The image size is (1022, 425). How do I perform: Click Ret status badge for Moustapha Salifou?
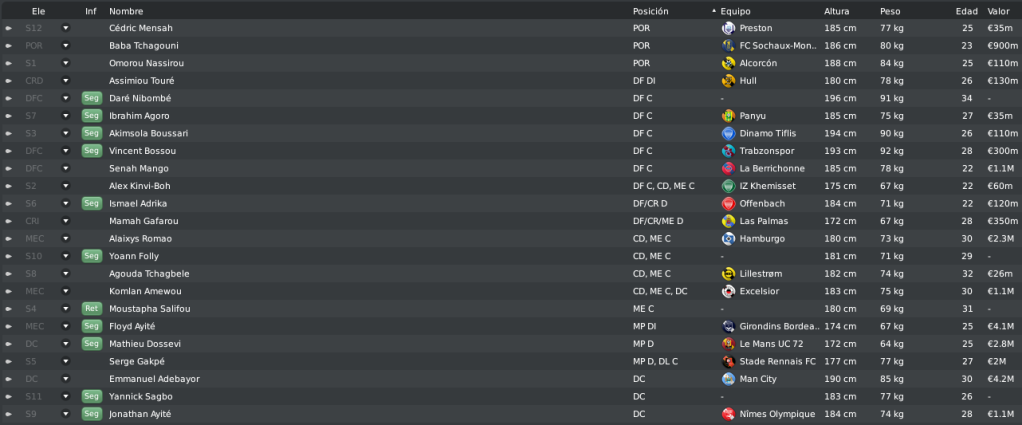(x=92, y=308)
